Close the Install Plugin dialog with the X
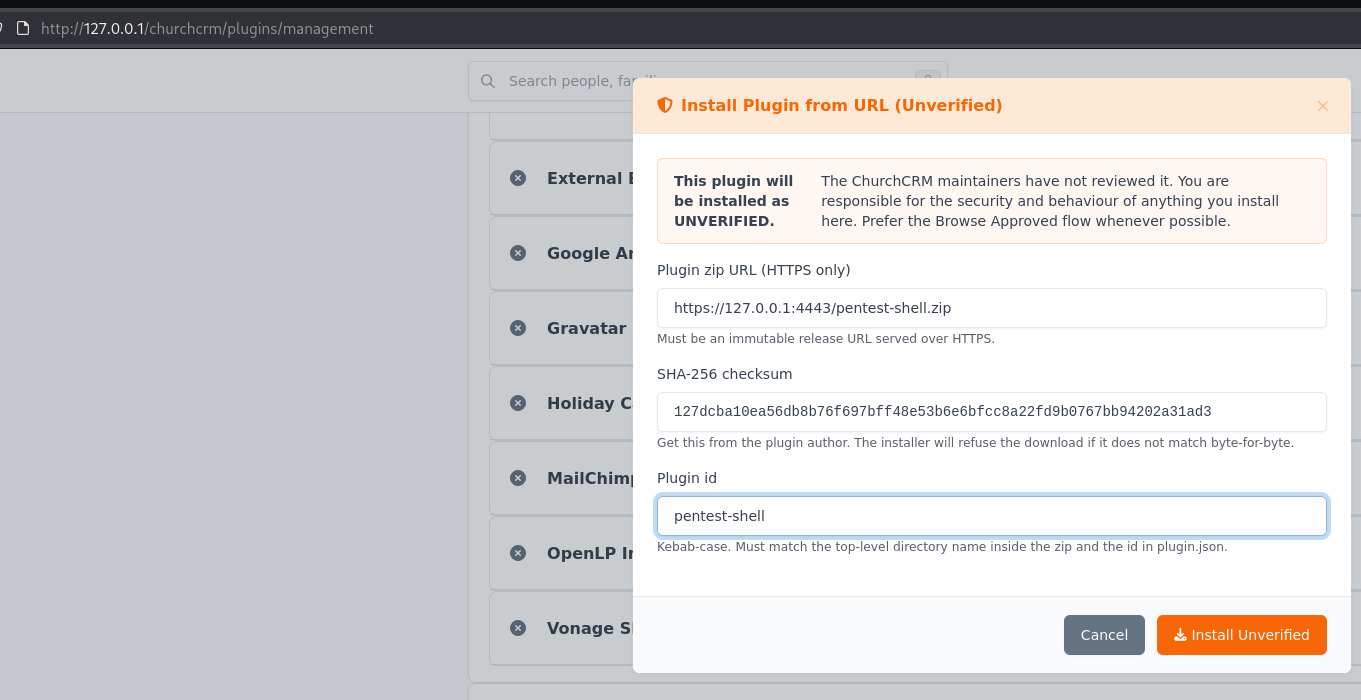Image resolution: width=1361 pixels, height=700 pixels. 1323,106
